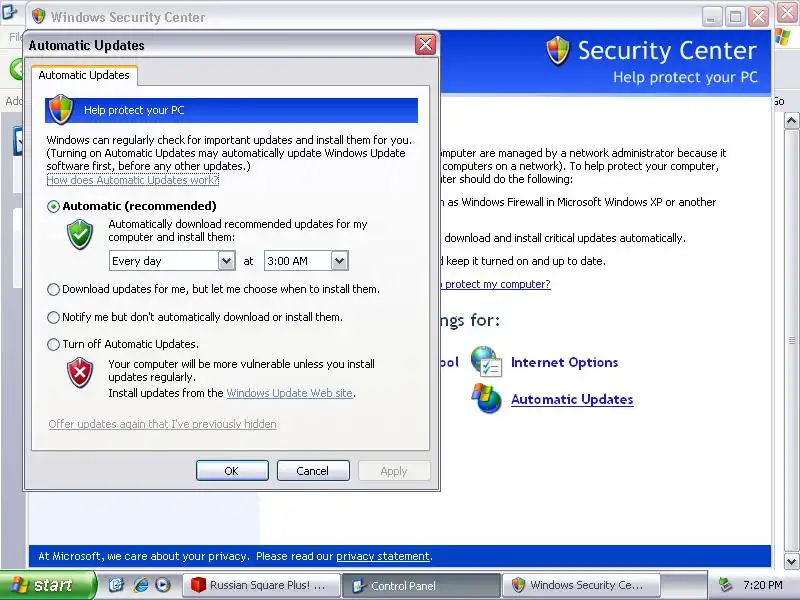Launch Internet Explorer from quick launch

tap(140, 585)
